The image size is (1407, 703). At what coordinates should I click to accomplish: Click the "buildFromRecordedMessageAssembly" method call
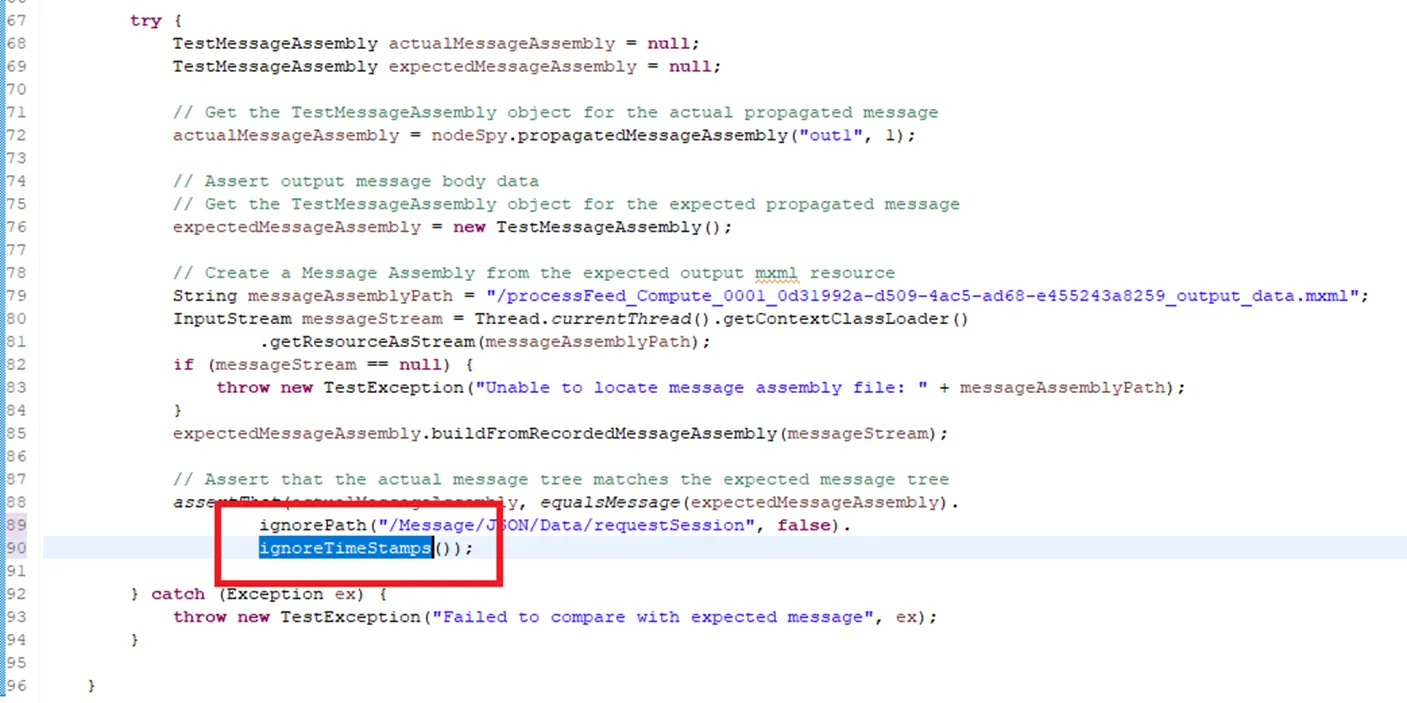(605, 434)
